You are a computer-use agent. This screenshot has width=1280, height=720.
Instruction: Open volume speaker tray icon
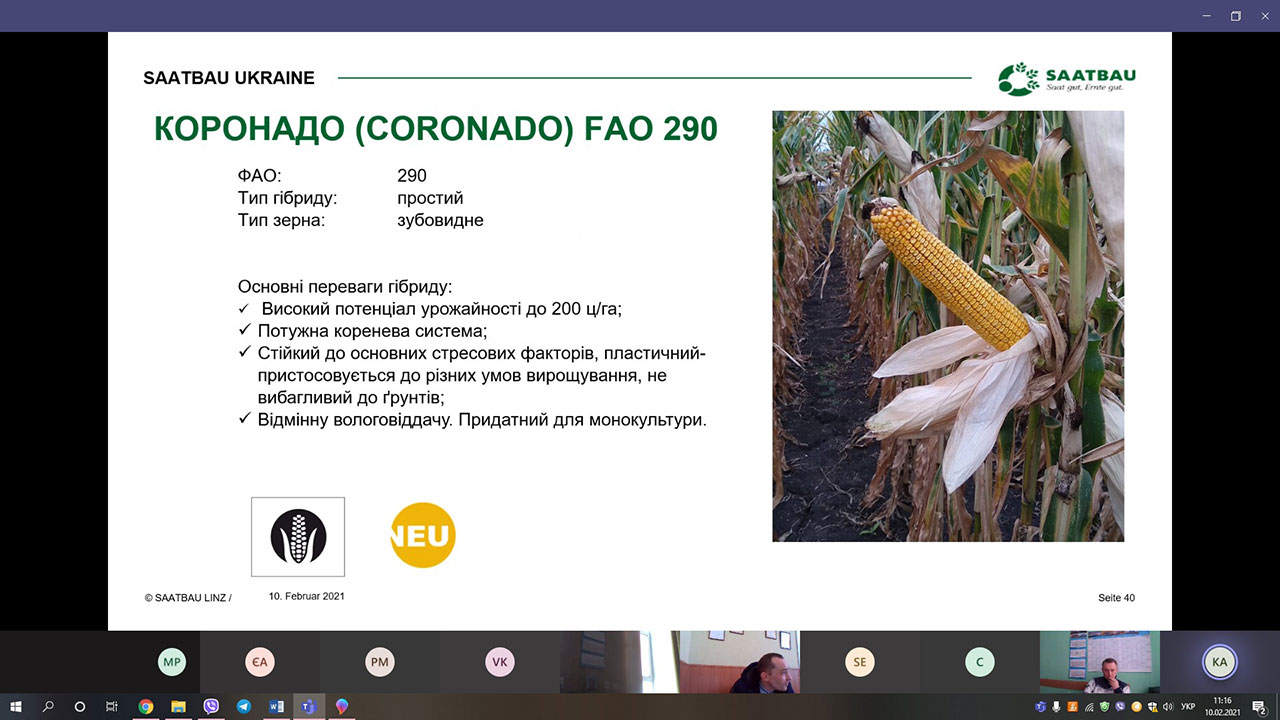[x=1168, y=707]
